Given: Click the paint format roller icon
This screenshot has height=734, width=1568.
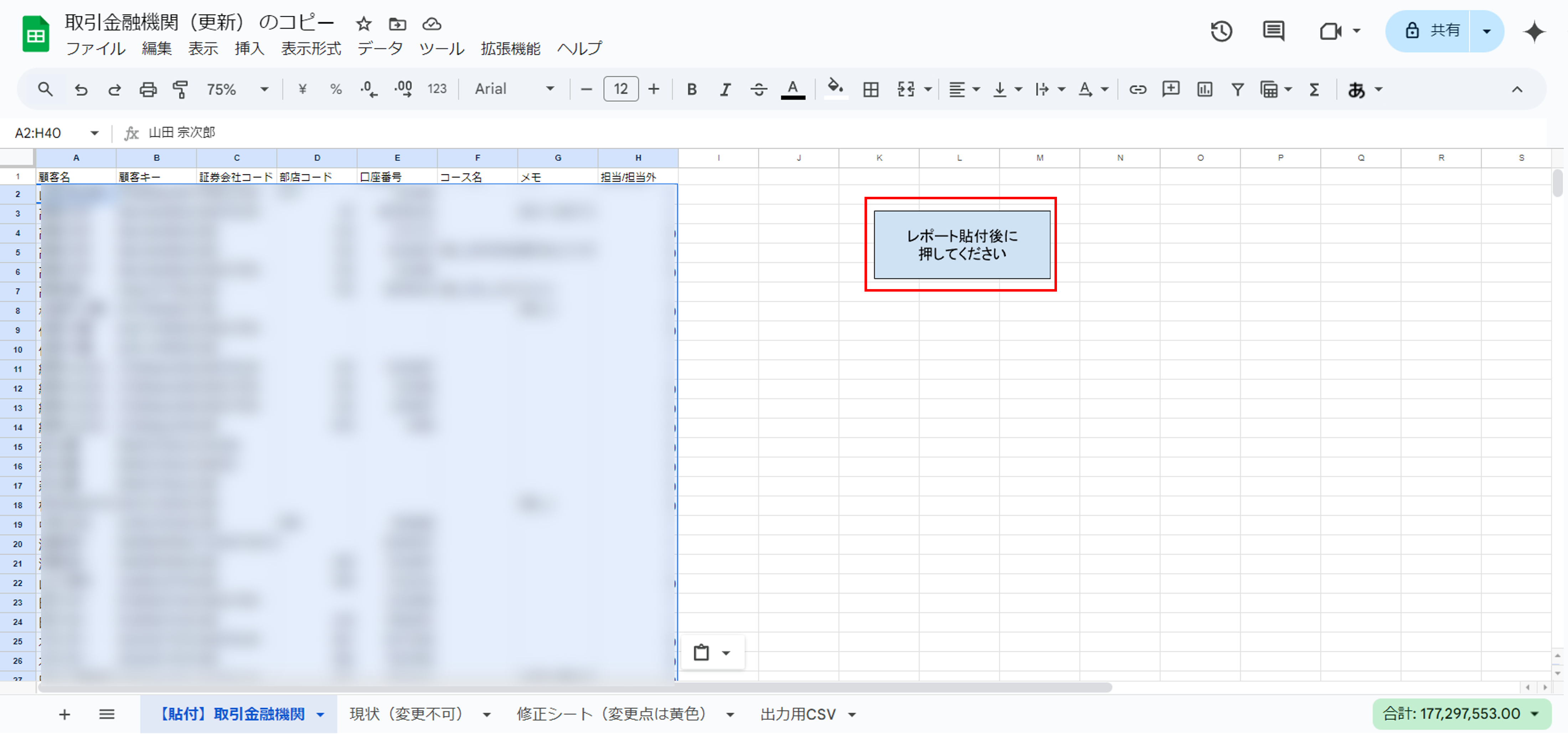Looking at the screenshot, I should [x=181, y=89].
